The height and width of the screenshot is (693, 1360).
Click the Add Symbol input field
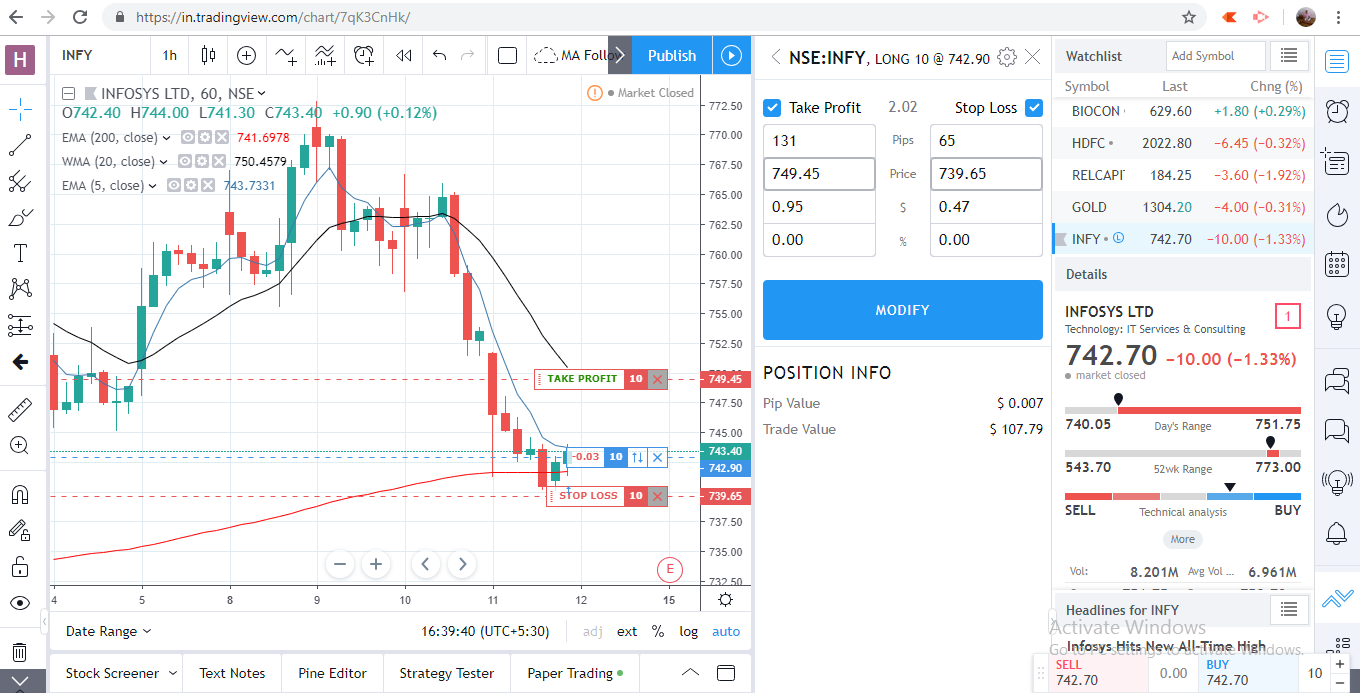1215,56
